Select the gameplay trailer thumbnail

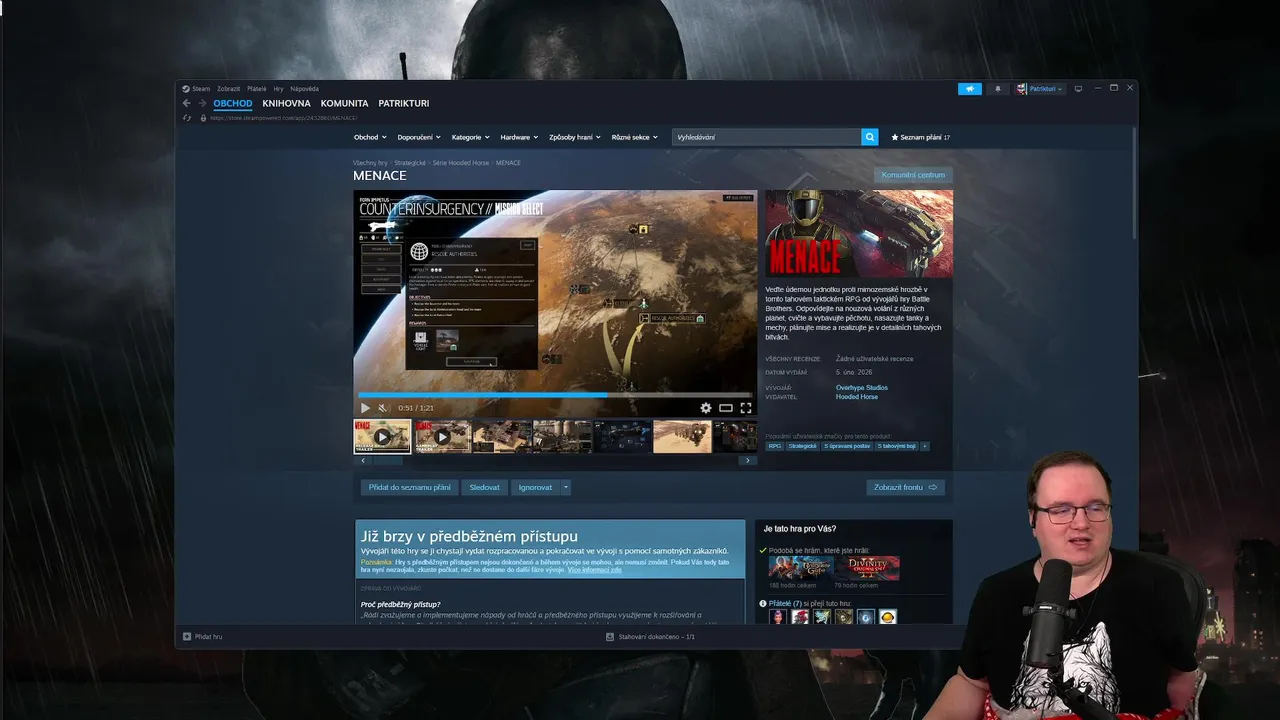pyautogui.click(x=443, y=436)
